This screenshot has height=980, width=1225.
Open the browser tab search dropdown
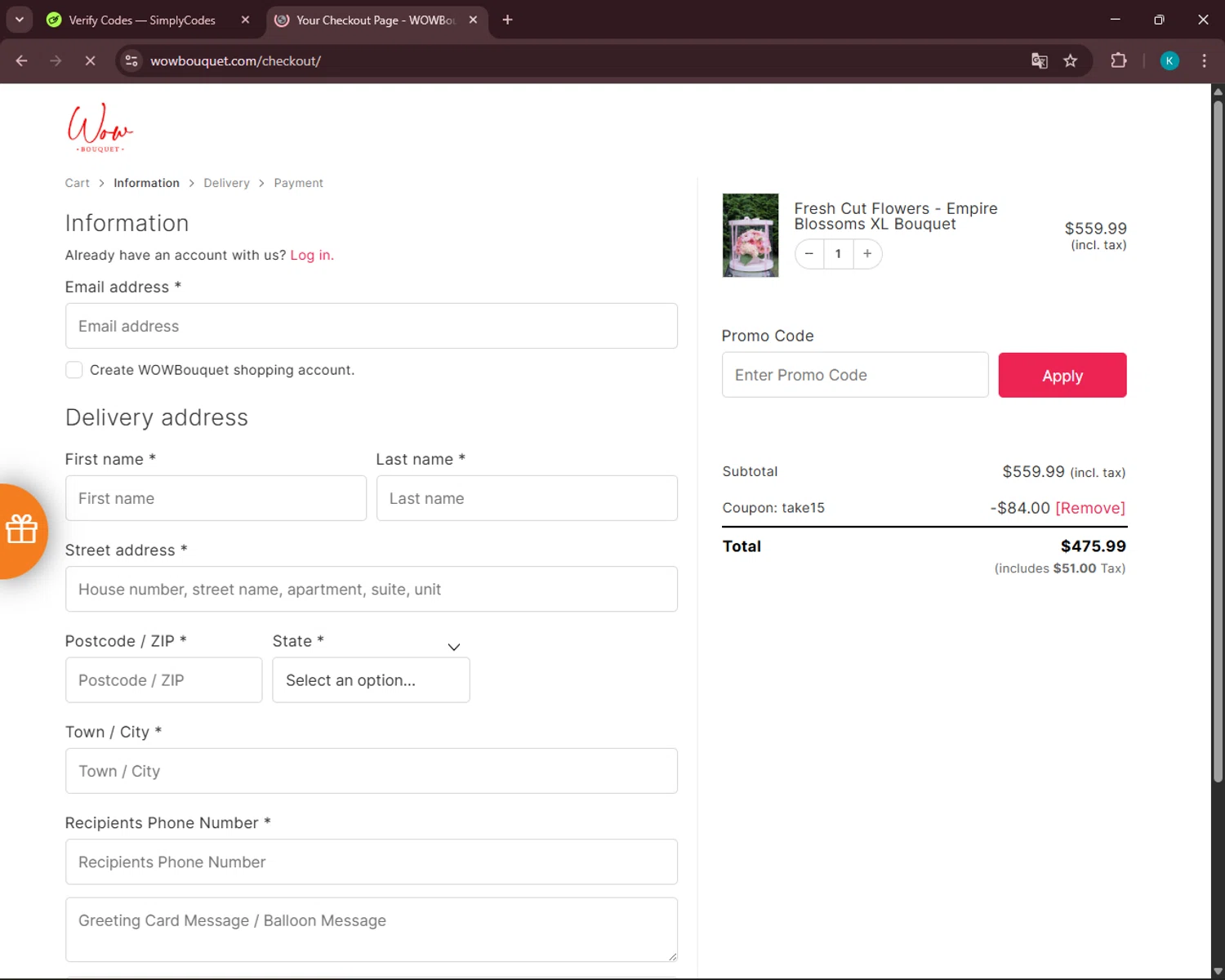coord(19,20)
